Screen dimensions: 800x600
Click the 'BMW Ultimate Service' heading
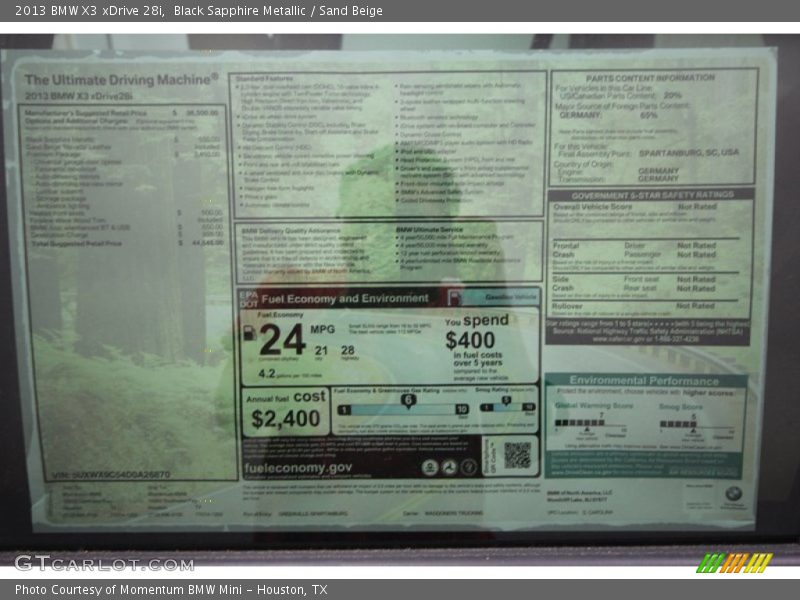(x=429, y=230)
